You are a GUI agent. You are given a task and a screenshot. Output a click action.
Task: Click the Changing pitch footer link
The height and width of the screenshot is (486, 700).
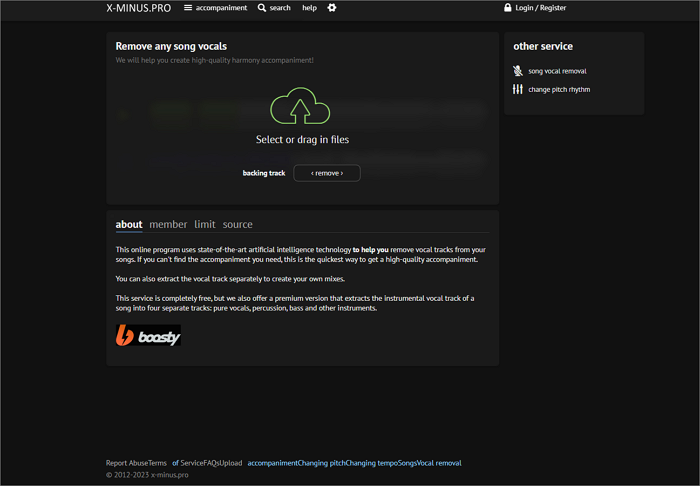pos(323,463)
